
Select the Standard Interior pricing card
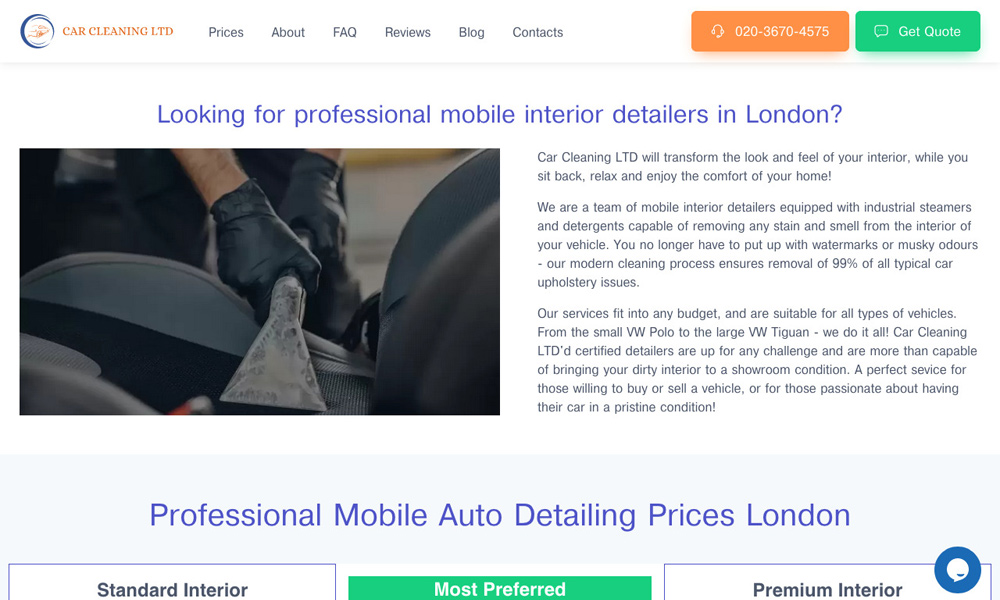click(x=172, y=582)
